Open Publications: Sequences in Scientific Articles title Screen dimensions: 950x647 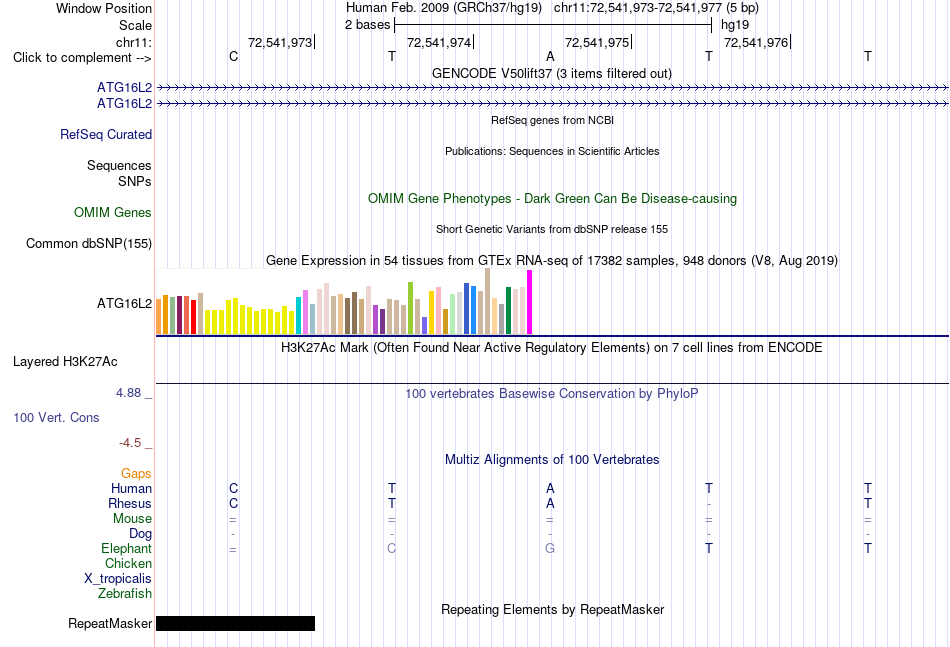(x=552, y=151)
